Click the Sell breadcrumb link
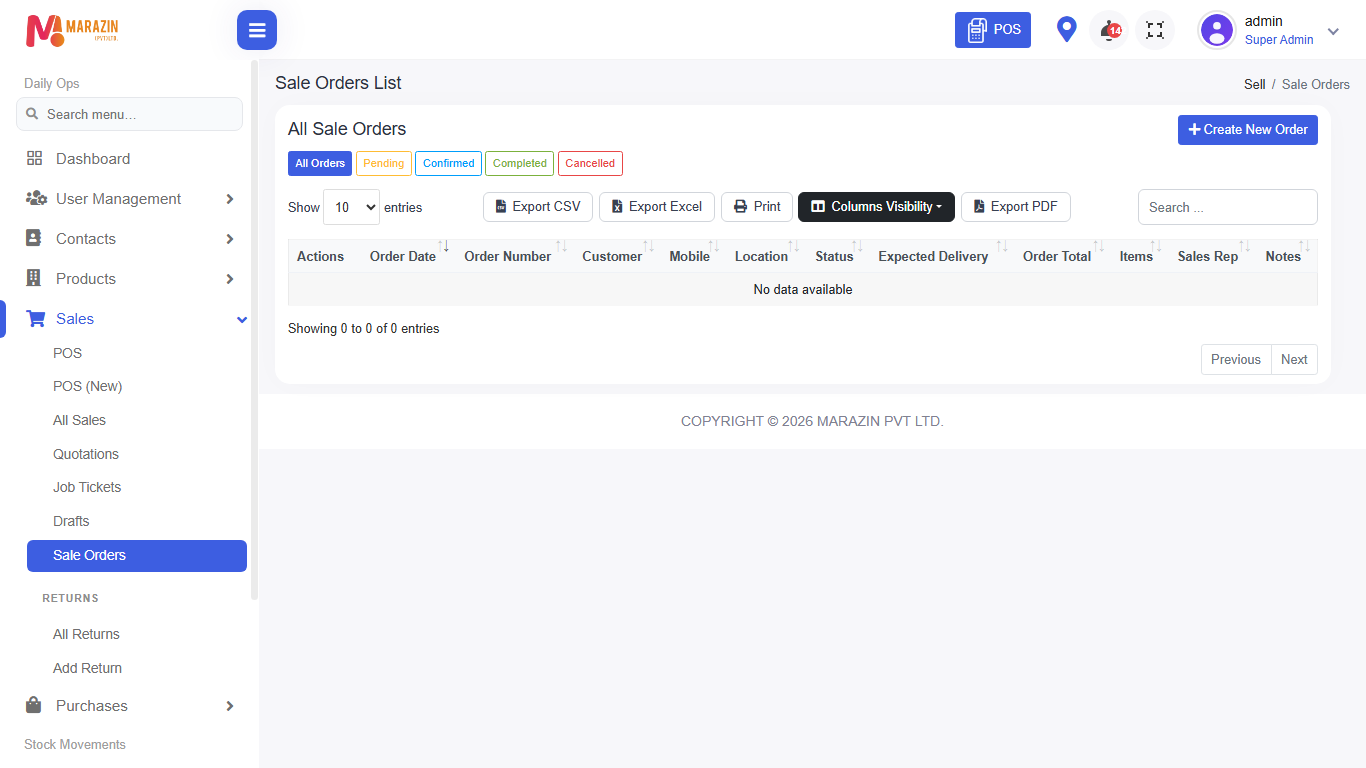Screen dimensions: 1366x768 (1255, 84)
